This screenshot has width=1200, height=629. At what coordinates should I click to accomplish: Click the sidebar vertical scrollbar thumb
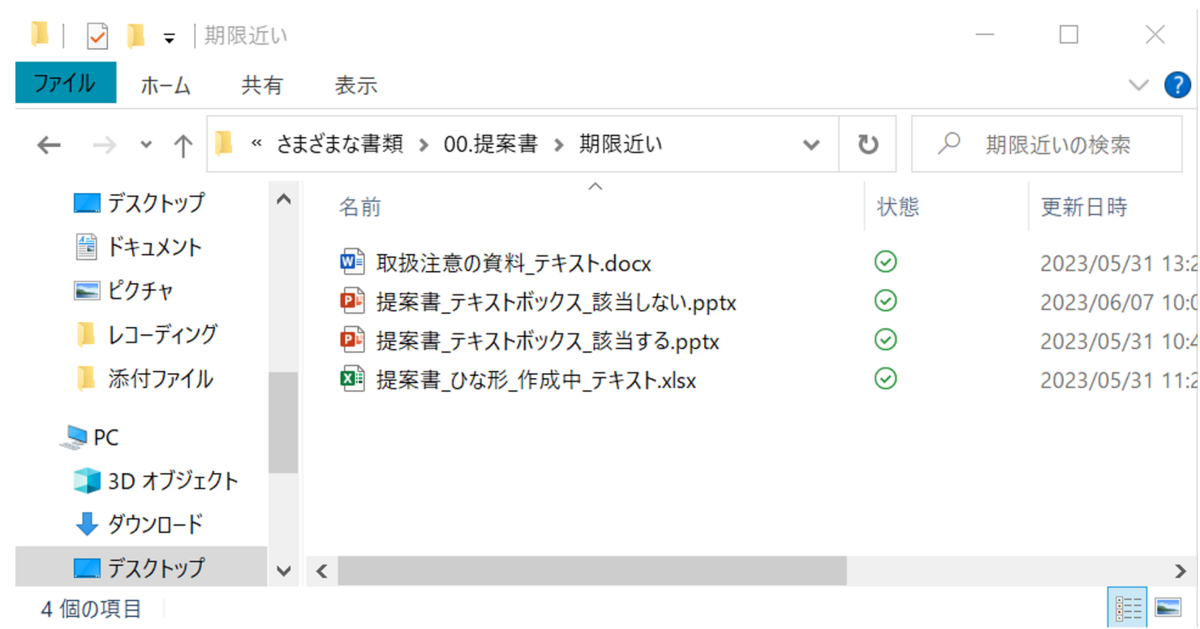click(x=284, y=422)
